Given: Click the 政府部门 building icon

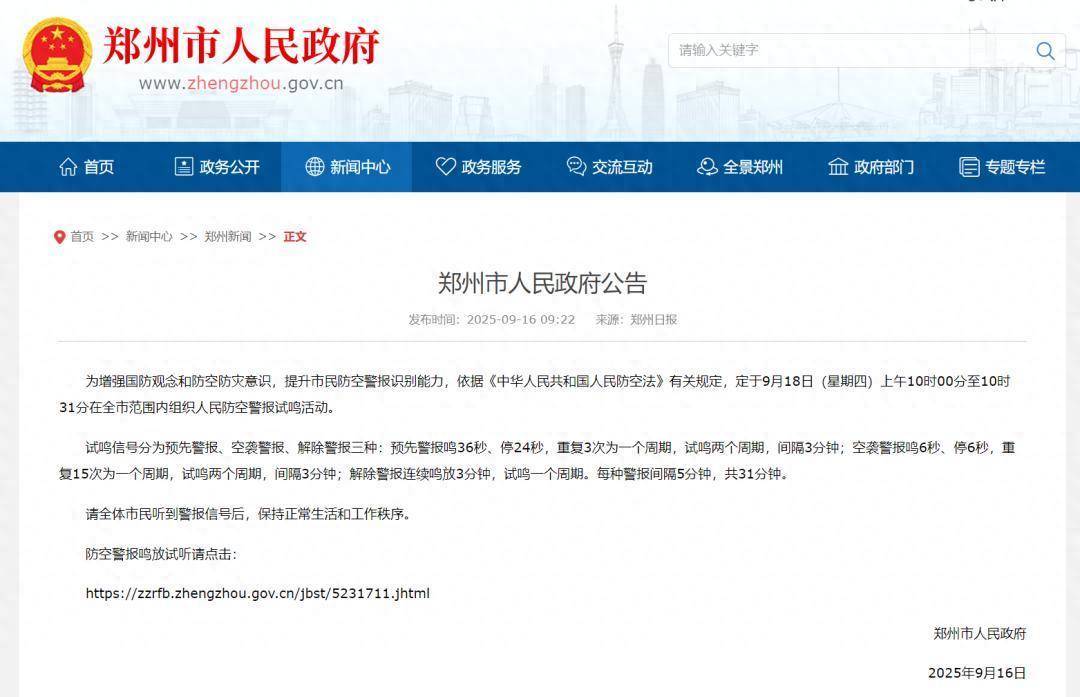Looking at the screenshot, I should 838,167.
